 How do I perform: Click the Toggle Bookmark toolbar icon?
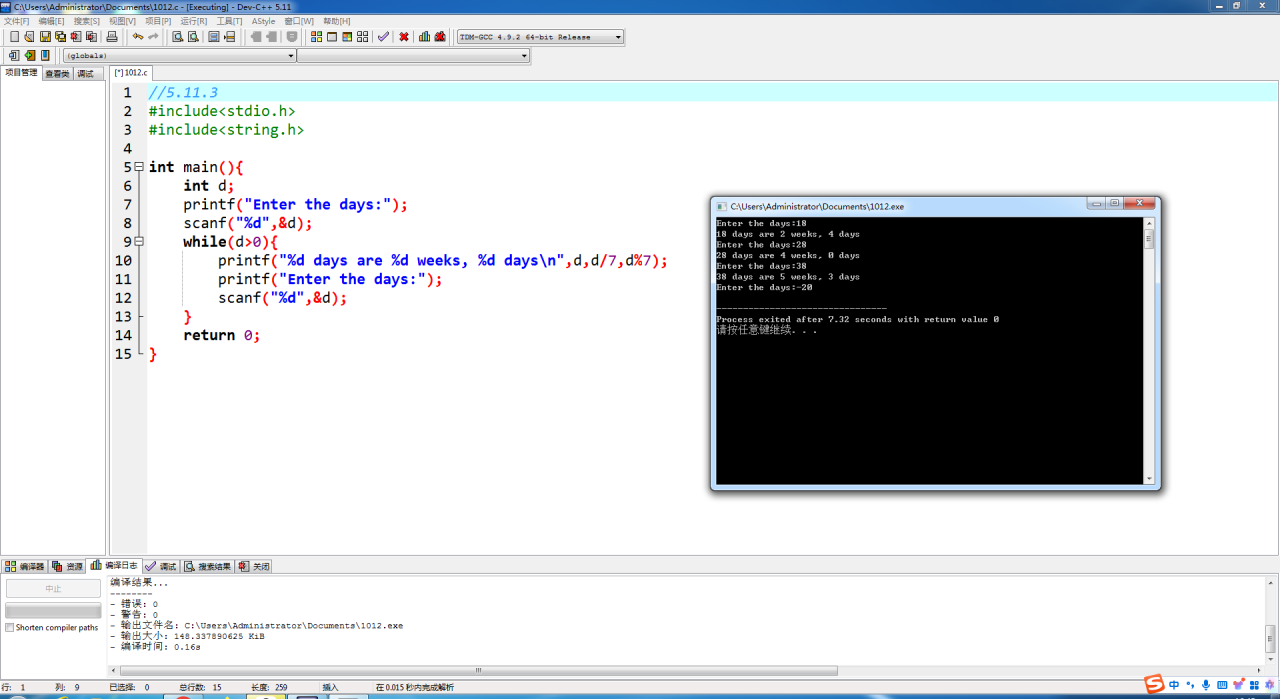214,37
